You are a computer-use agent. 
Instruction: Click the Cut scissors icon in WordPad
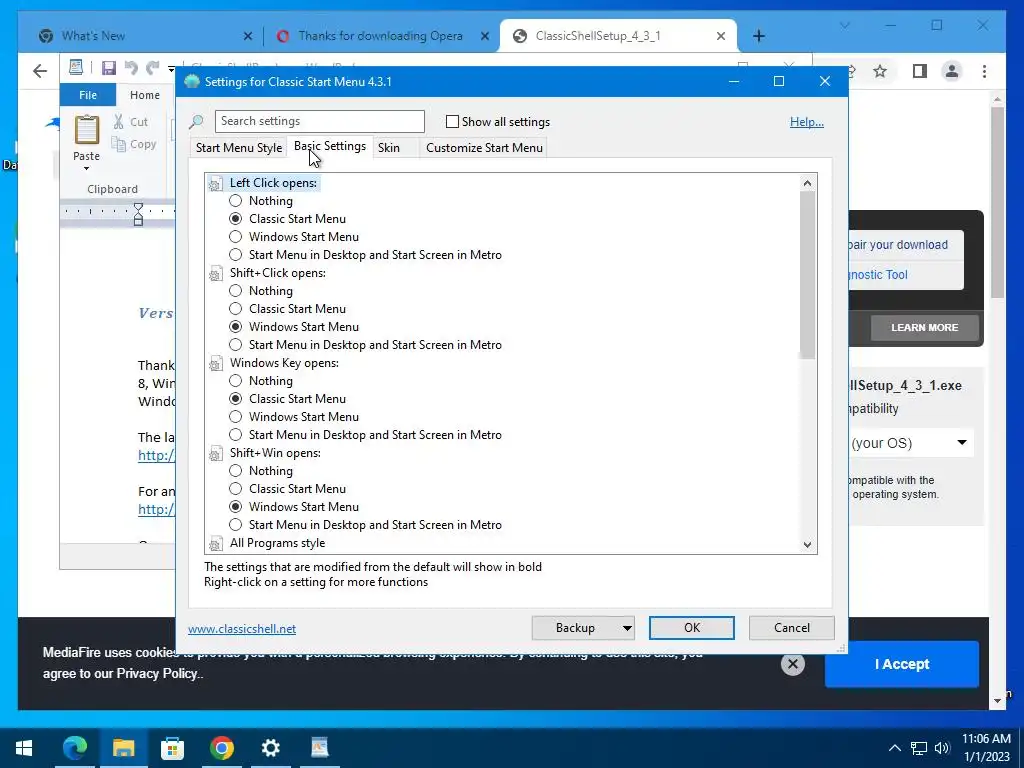coord(118,121)
